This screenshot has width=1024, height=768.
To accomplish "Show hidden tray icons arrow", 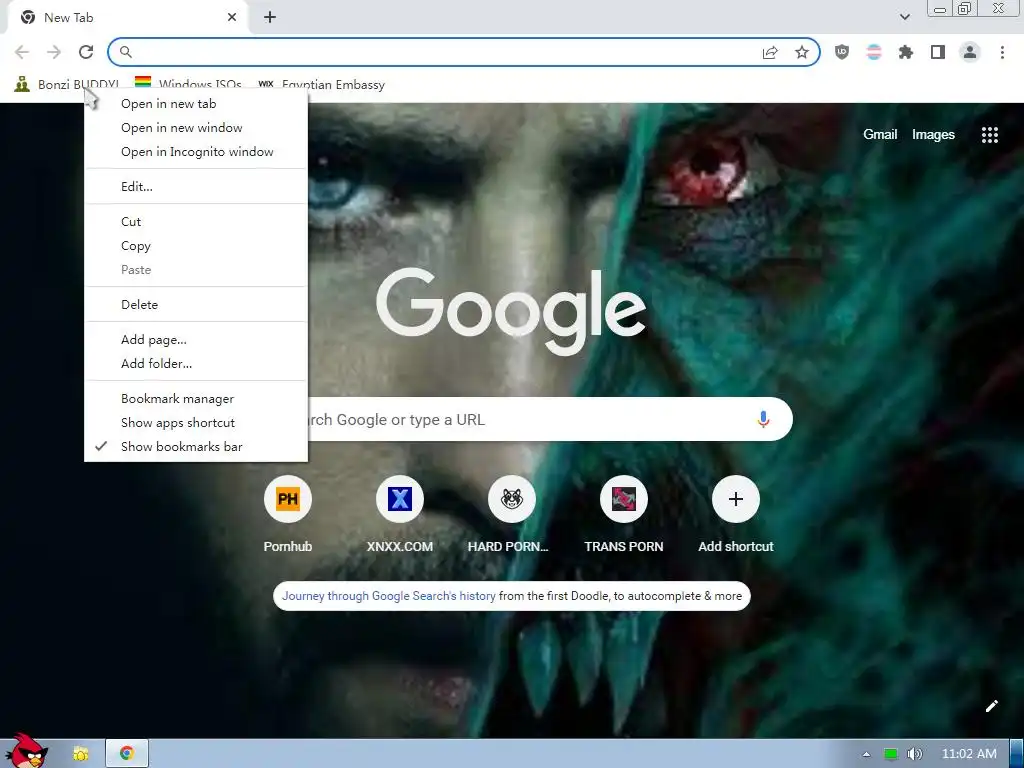I will pos(866,754).
